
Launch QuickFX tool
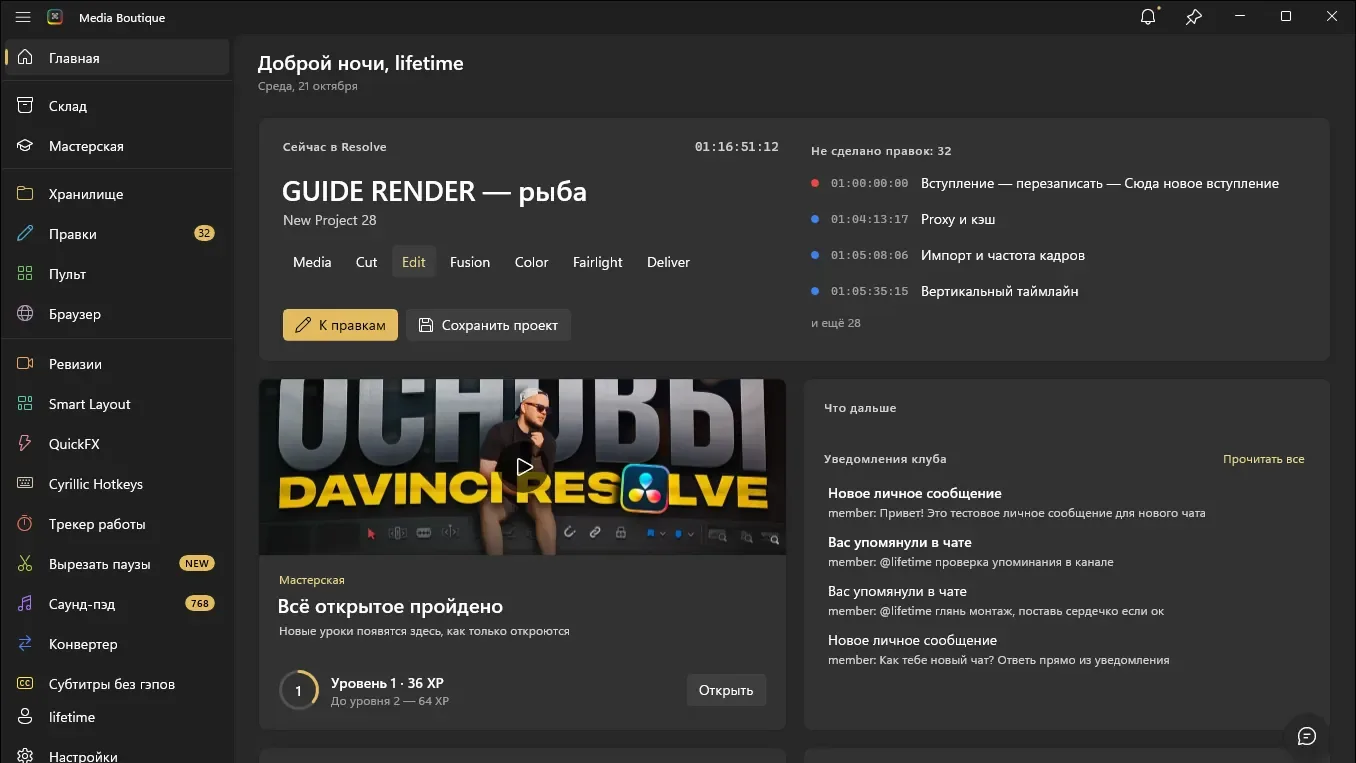(x=117, y=444)
